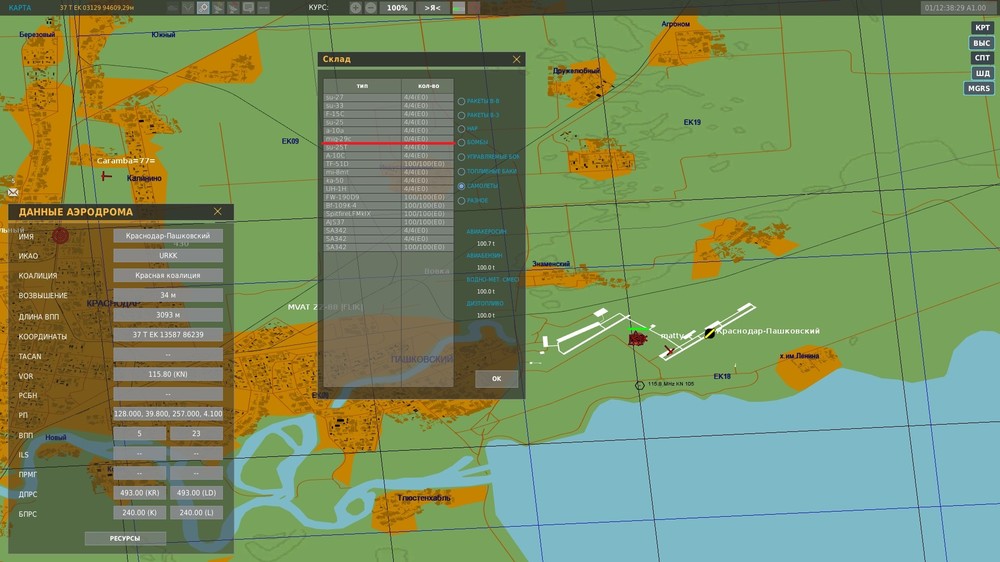The height and width of the screenshot is (562, 1000).
Task: Click the ОК button in the Склад dialog
Action: pyautogui.click(x=496, y=378)
